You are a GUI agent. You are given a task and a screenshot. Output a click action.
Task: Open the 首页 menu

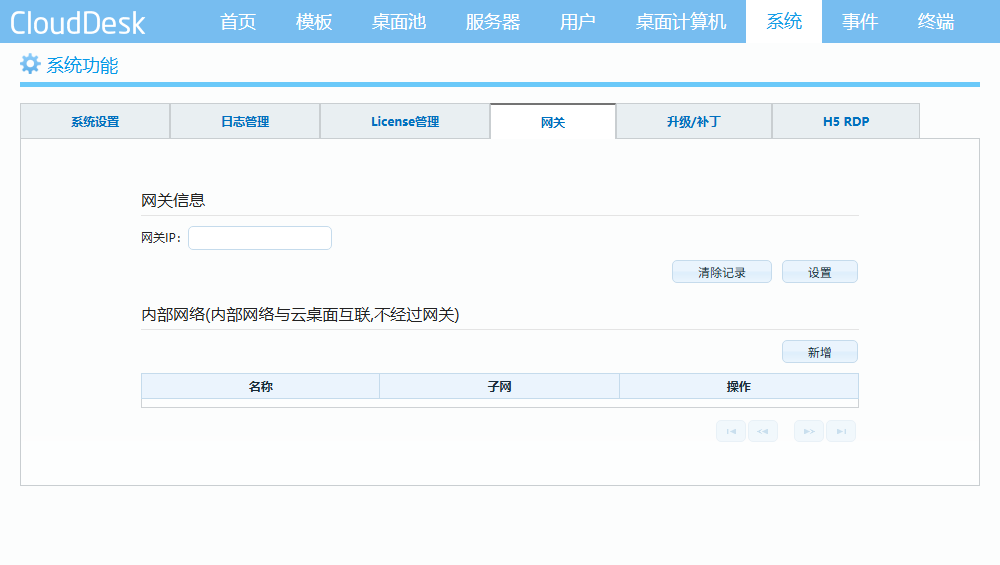[x=238, y=22]
